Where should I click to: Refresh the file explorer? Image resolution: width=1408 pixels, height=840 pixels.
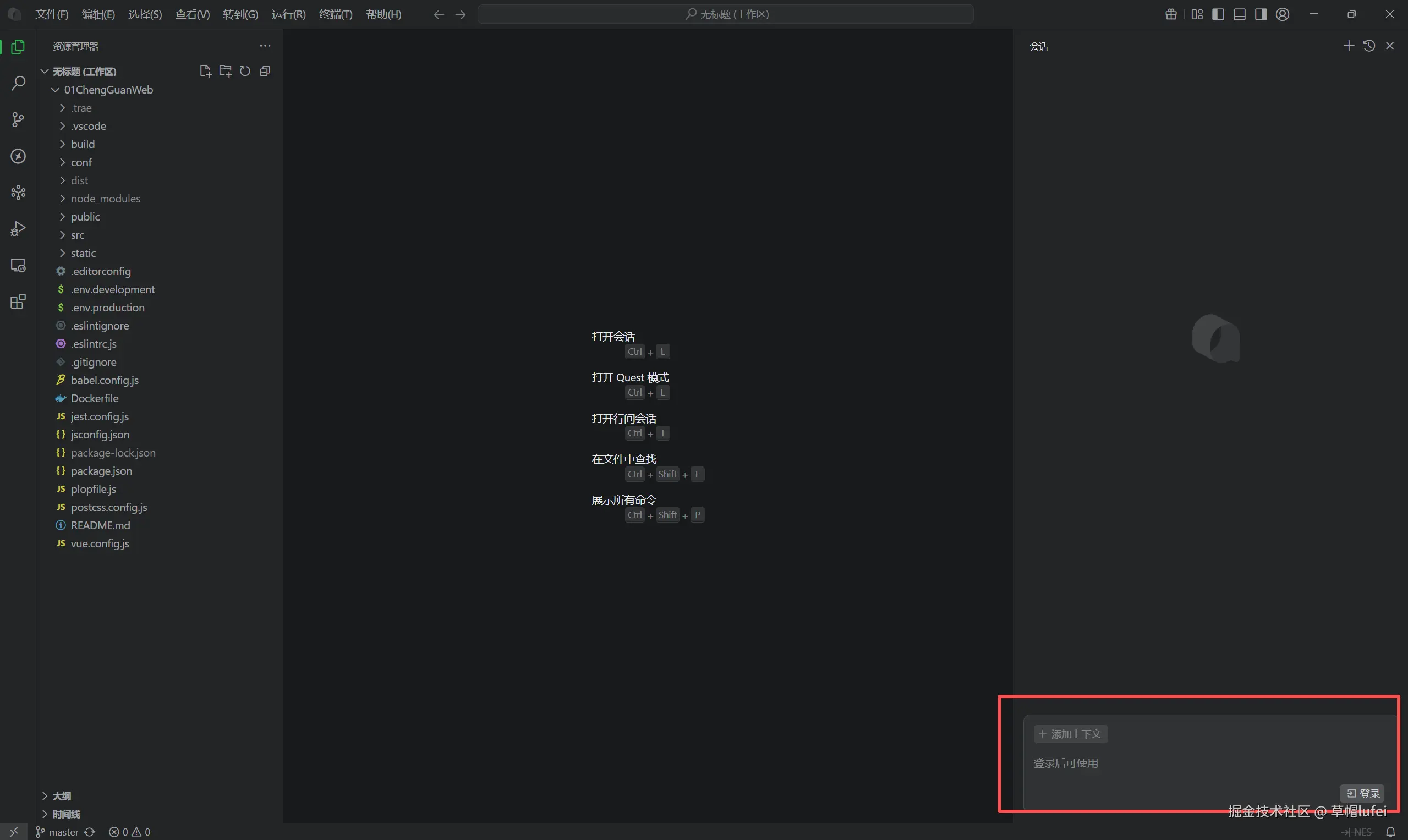coord(245,72)
